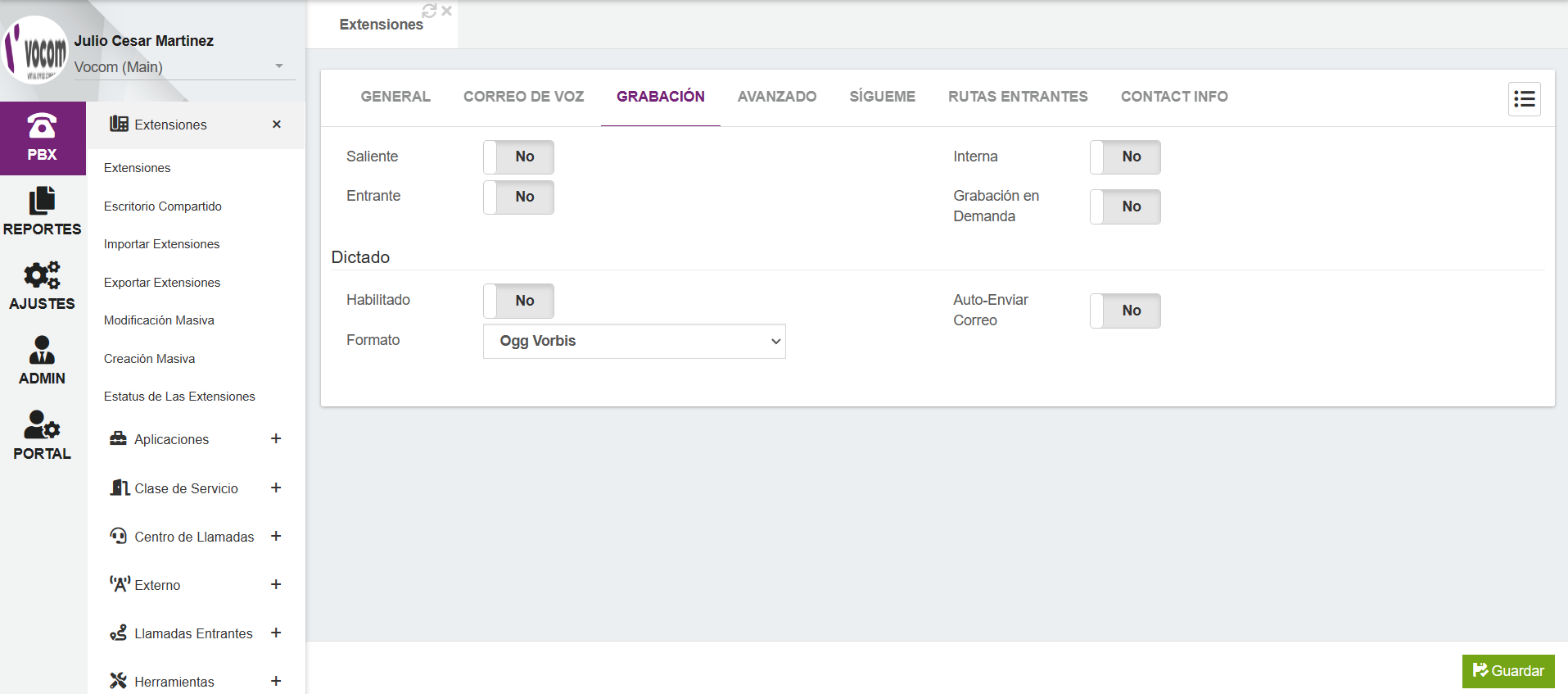Expand the Centro de Llamadas group
1568x694 pixels.
click(276, 536)
